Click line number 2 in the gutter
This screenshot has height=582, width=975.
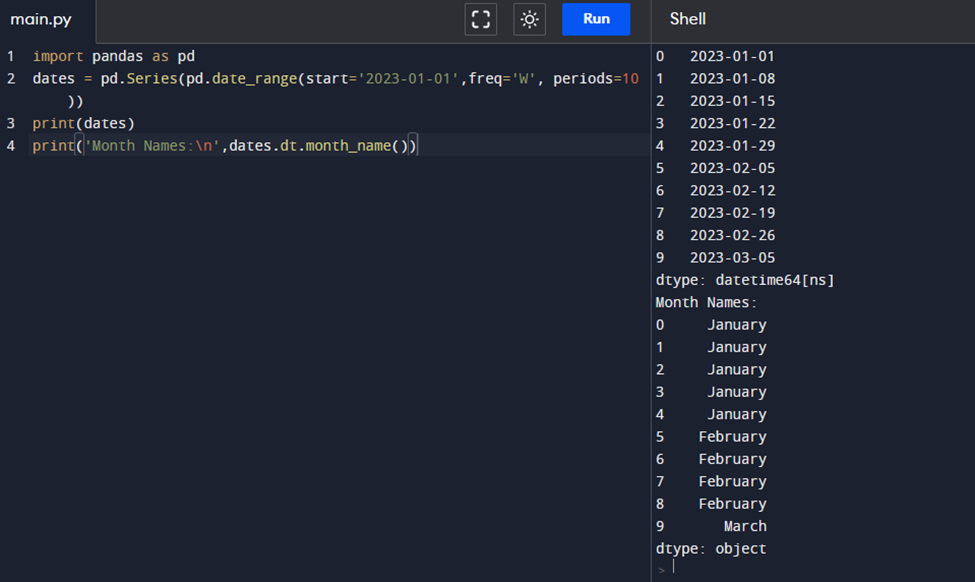tap(10, 78)
